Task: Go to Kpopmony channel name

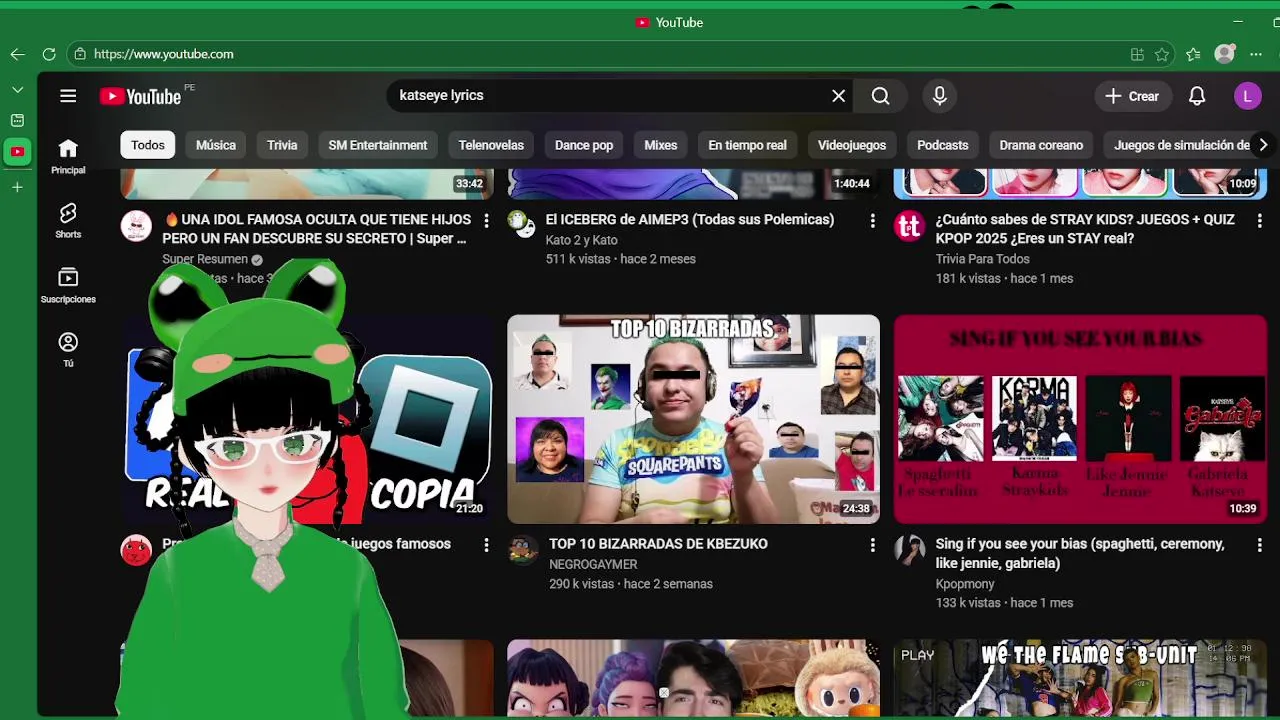Action: (965, 583)
